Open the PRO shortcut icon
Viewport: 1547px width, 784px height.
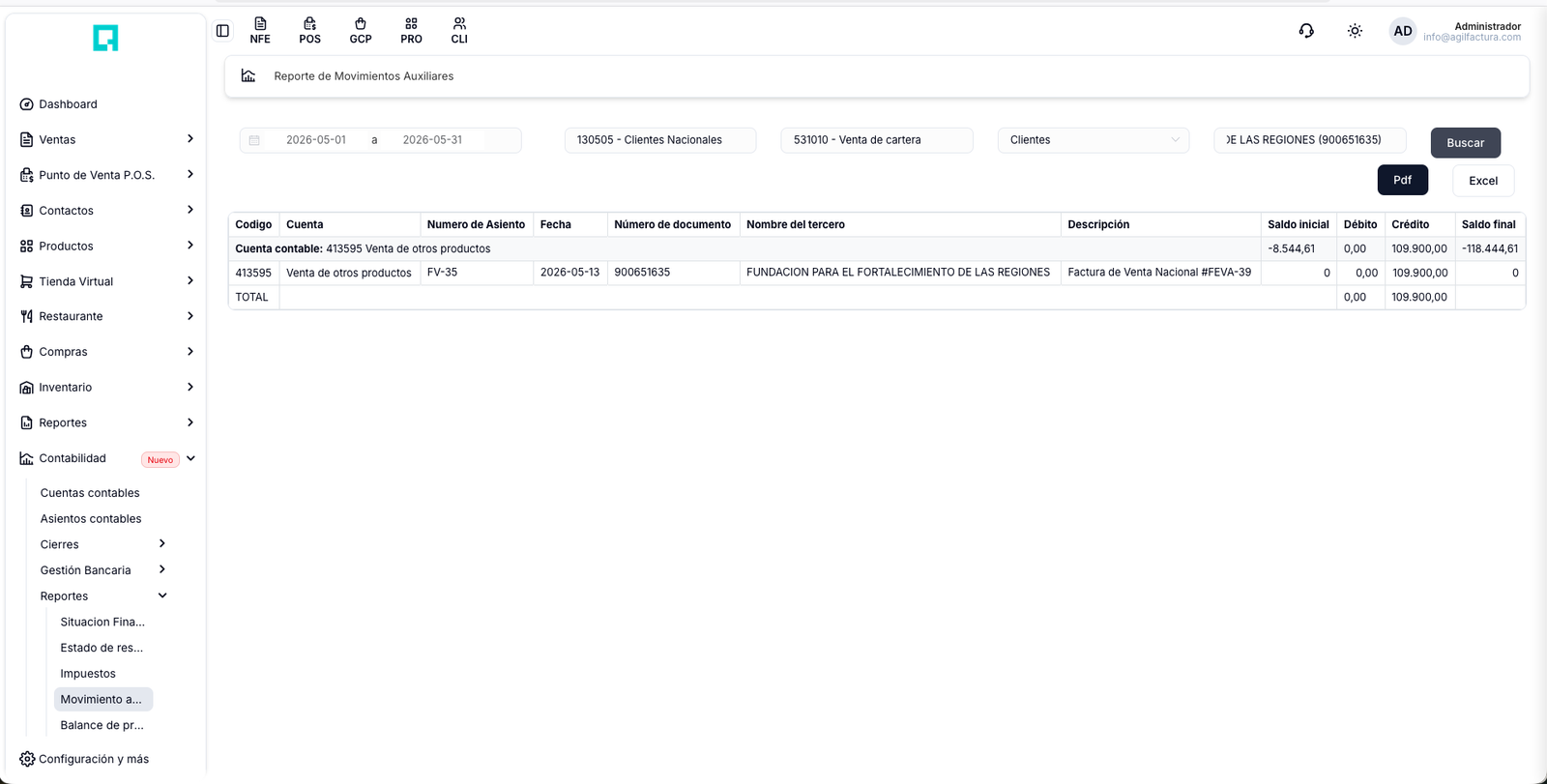point(411,31)
